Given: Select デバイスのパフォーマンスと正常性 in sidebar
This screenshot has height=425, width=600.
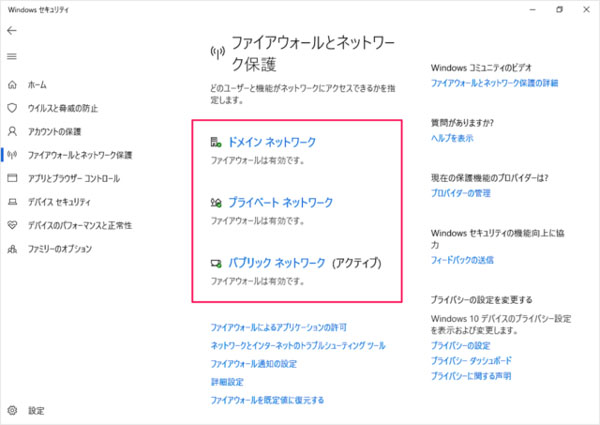Looking at the screenshot, I should pyautogui.click(x=80, y=225).
